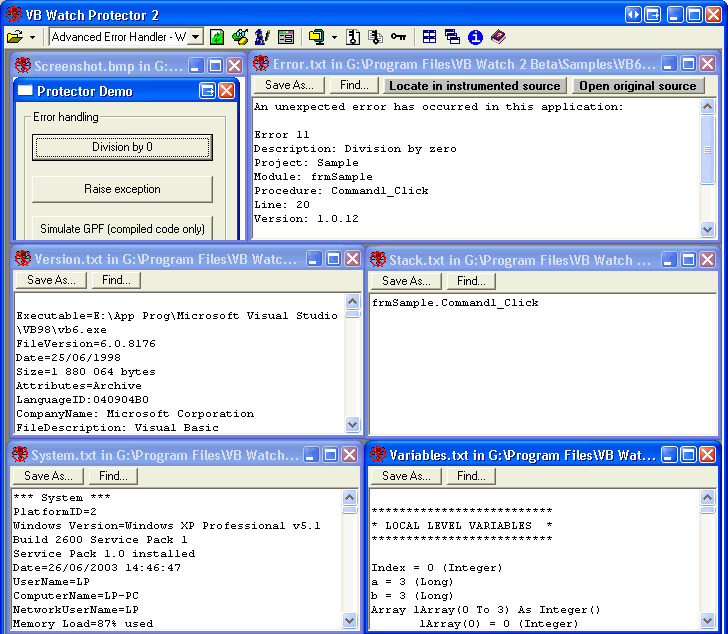Click the VB Watch Protector 2 title bug icon
This screenshot has height=634, width=728.
[14, 14]
